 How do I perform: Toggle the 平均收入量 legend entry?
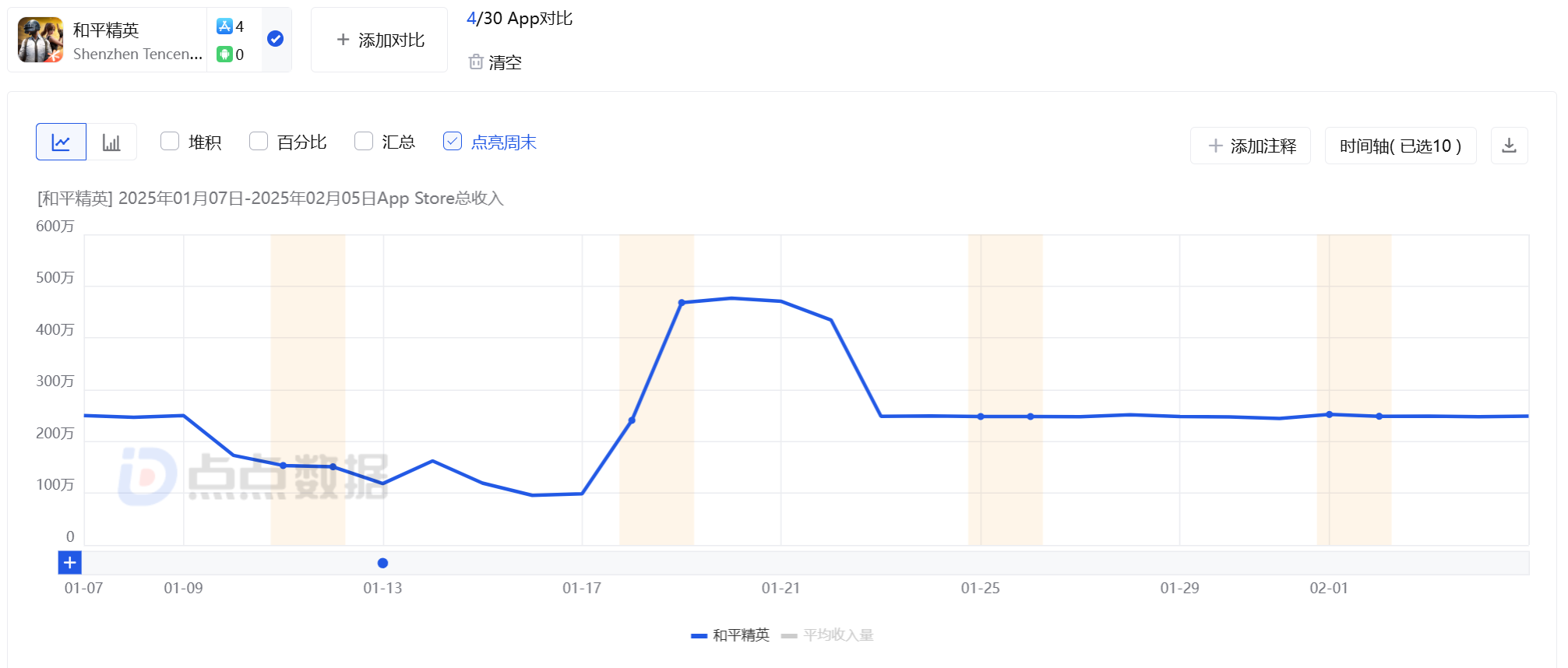pos(827,635)
